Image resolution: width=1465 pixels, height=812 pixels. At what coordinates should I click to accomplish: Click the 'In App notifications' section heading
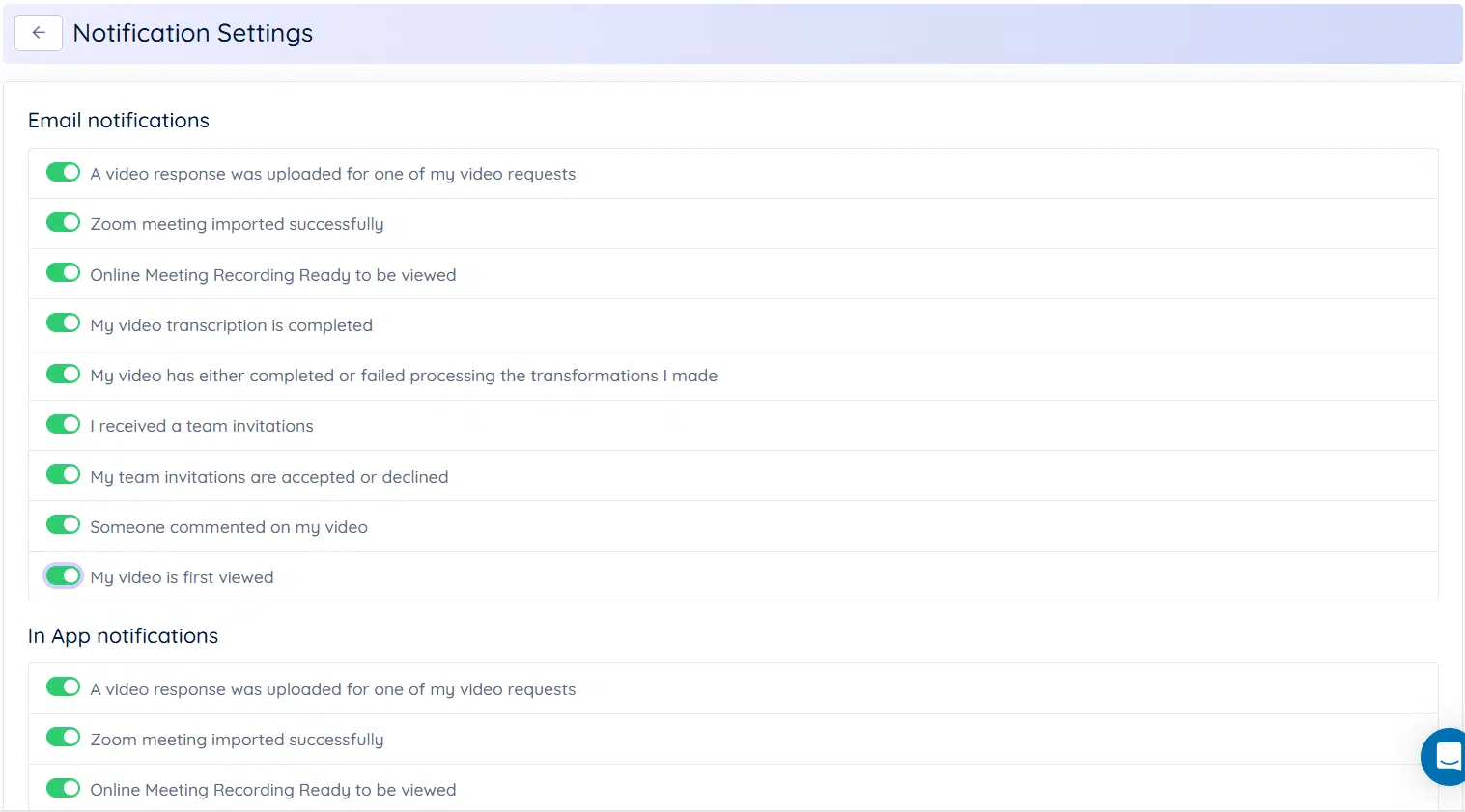(x=123, y=635)
